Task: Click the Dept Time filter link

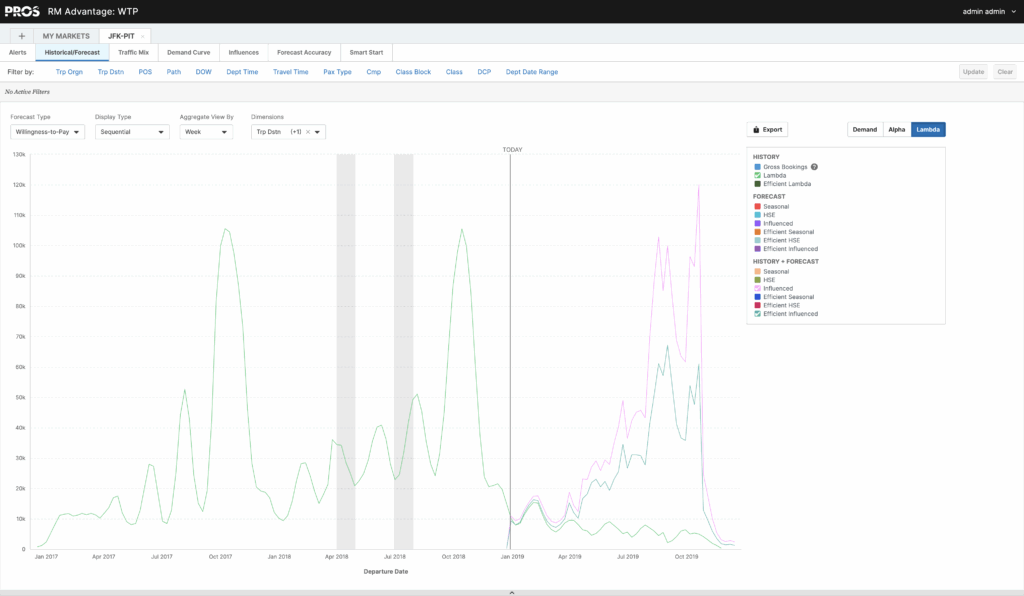Action: [x=242, y=71]
